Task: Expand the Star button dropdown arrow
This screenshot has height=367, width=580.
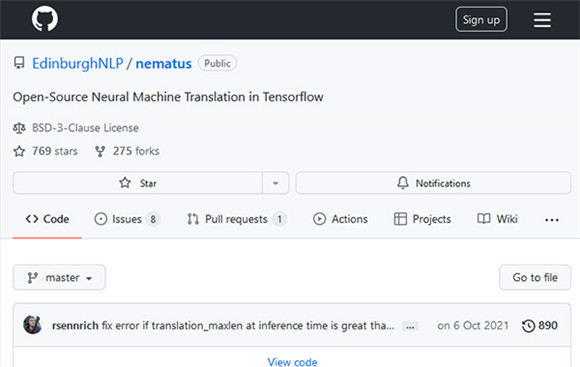Action: coord(276,183)
